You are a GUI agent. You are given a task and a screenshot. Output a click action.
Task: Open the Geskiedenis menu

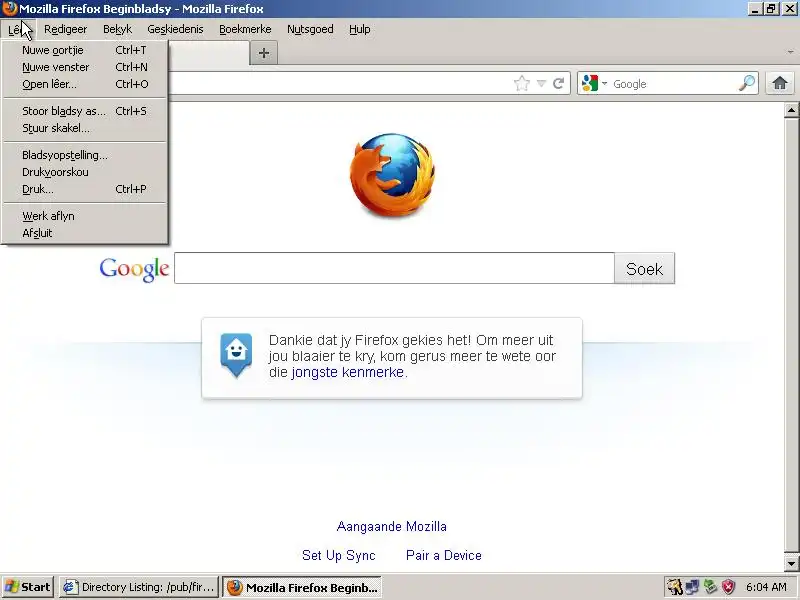pyautogui.click(x=175, y=29)
